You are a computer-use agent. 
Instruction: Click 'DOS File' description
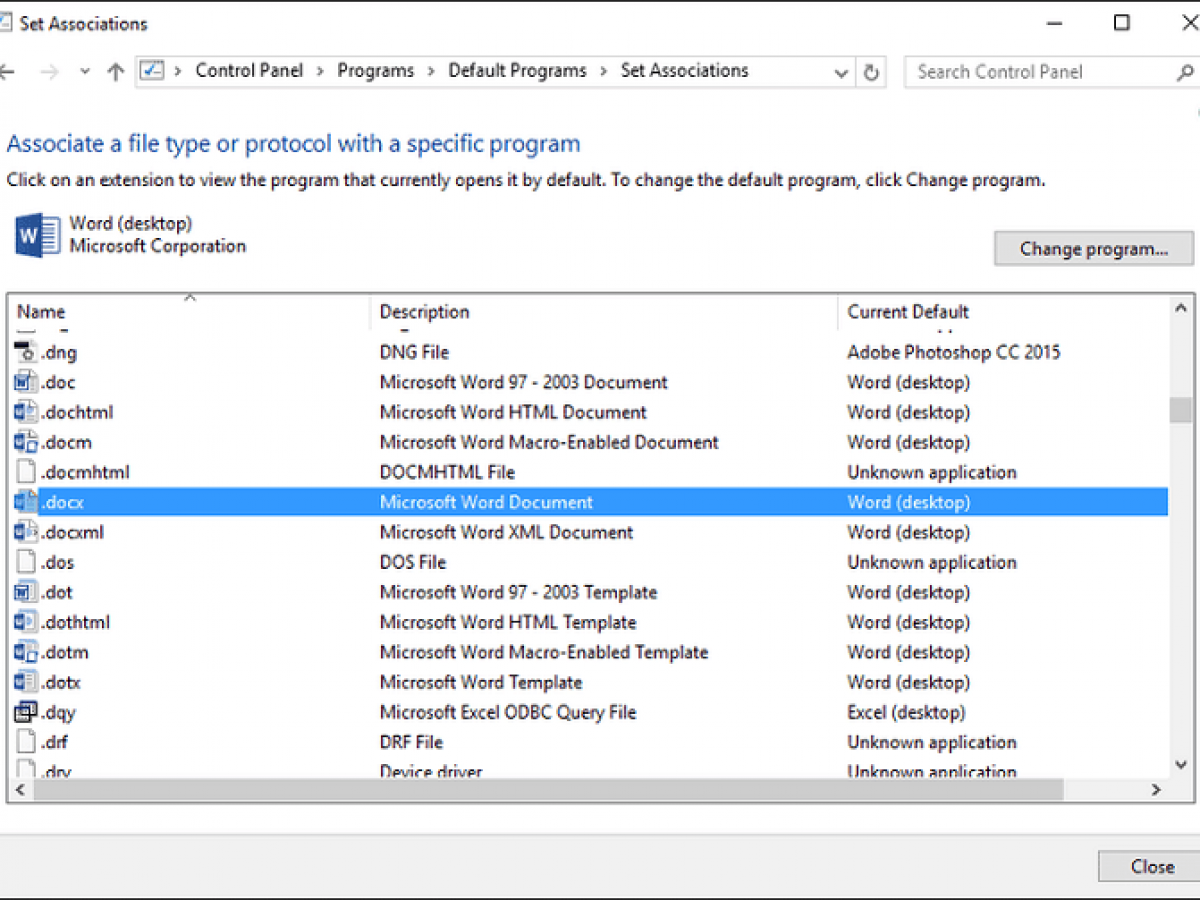point(413,562)
